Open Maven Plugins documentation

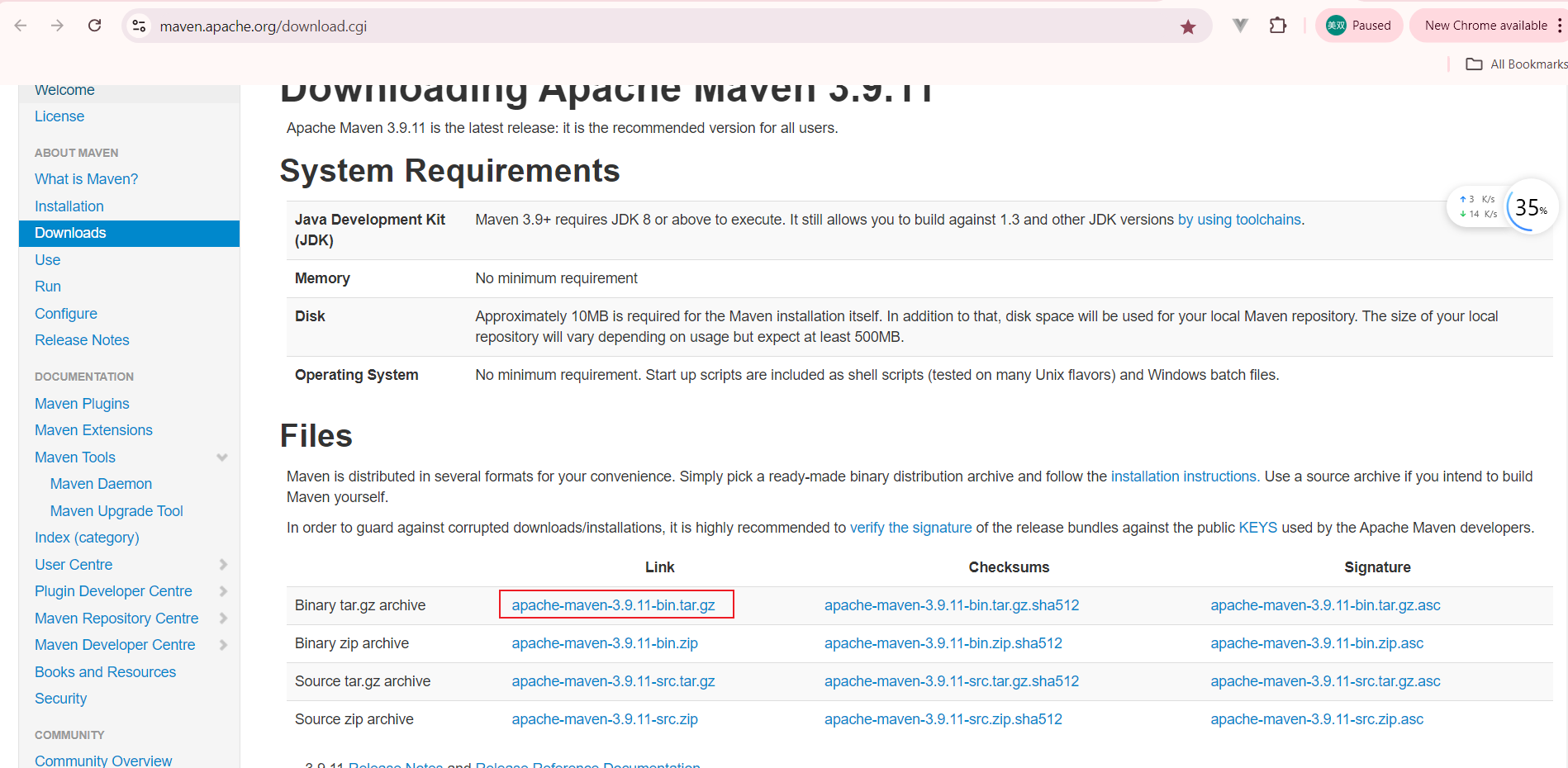[x=82, y=404]
